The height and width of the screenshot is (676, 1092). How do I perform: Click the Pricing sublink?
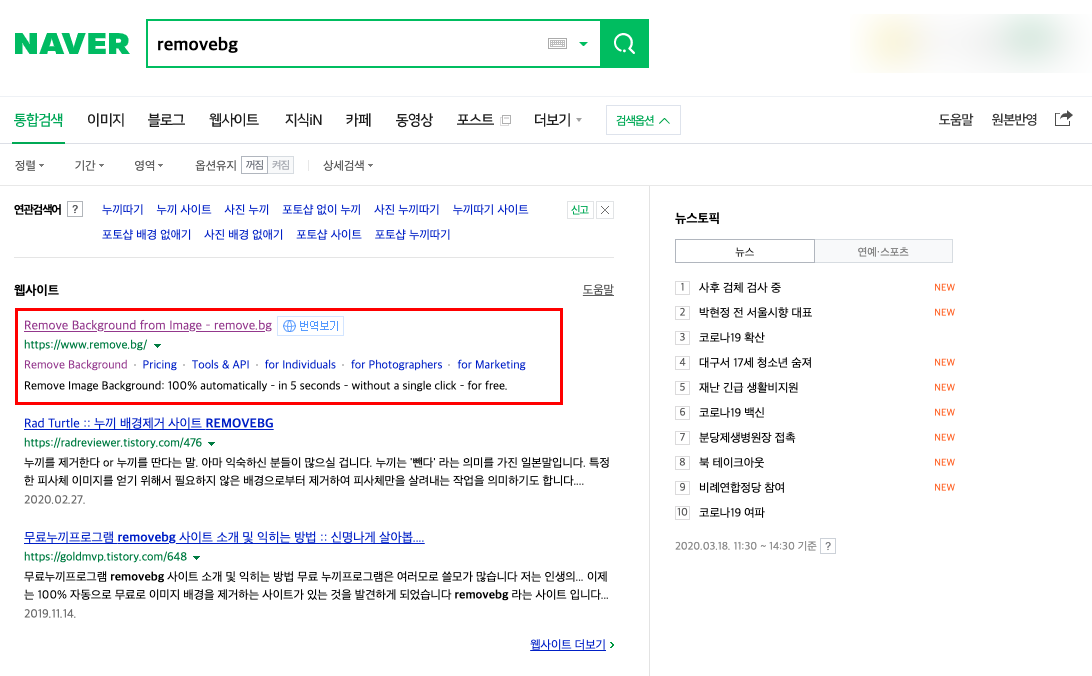click(x=159, y=364)
